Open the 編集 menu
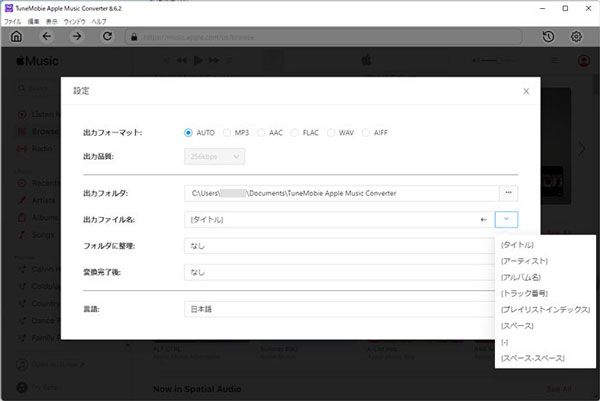Screen dimensions: 600x401 [33, 21]
